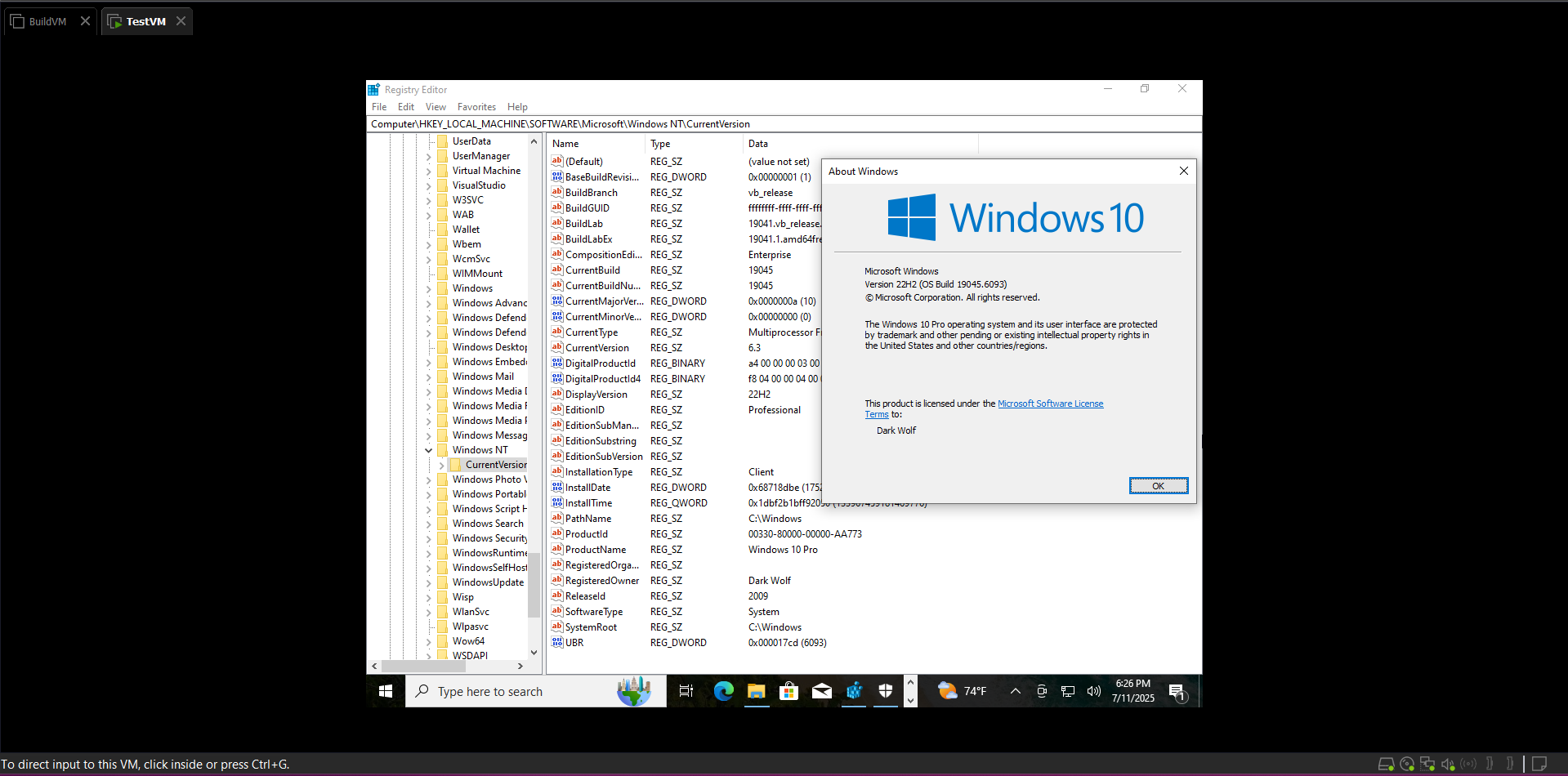Viewport: 1568px width, 776px height.
Task: Sort values by Name column header
Action: 596,144
